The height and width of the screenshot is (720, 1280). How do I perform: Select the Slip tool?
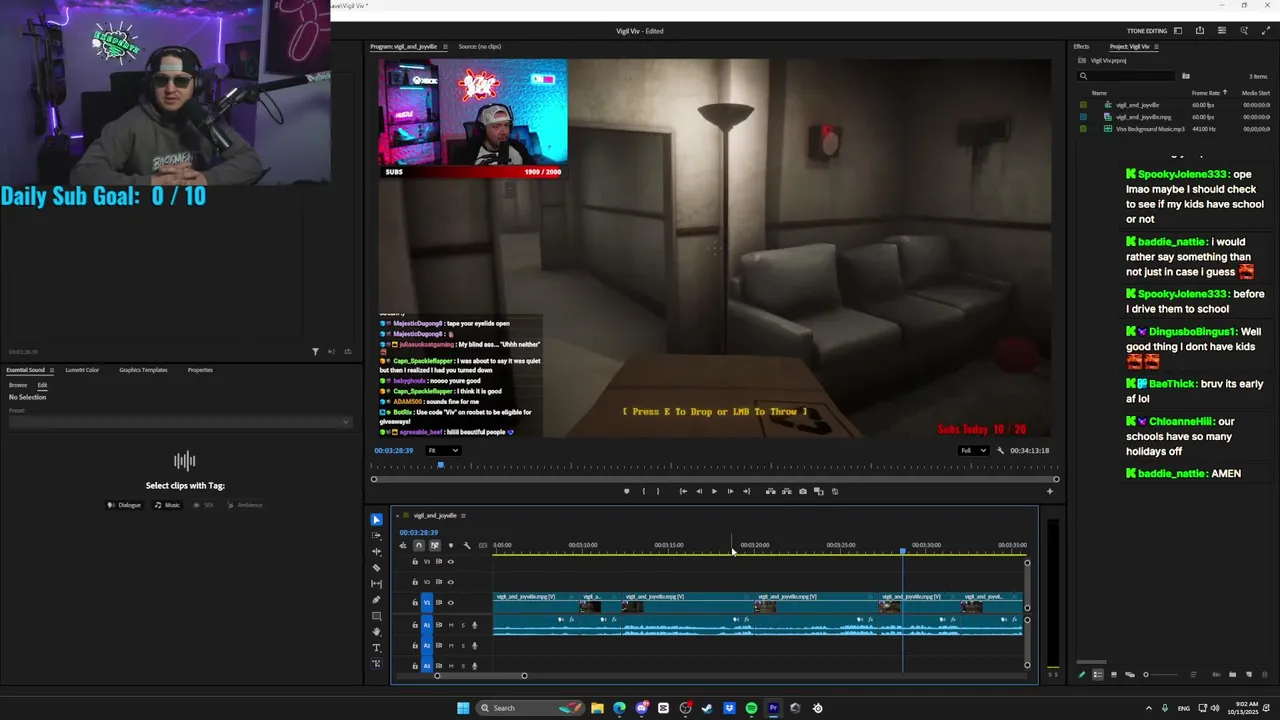(376, 583)
